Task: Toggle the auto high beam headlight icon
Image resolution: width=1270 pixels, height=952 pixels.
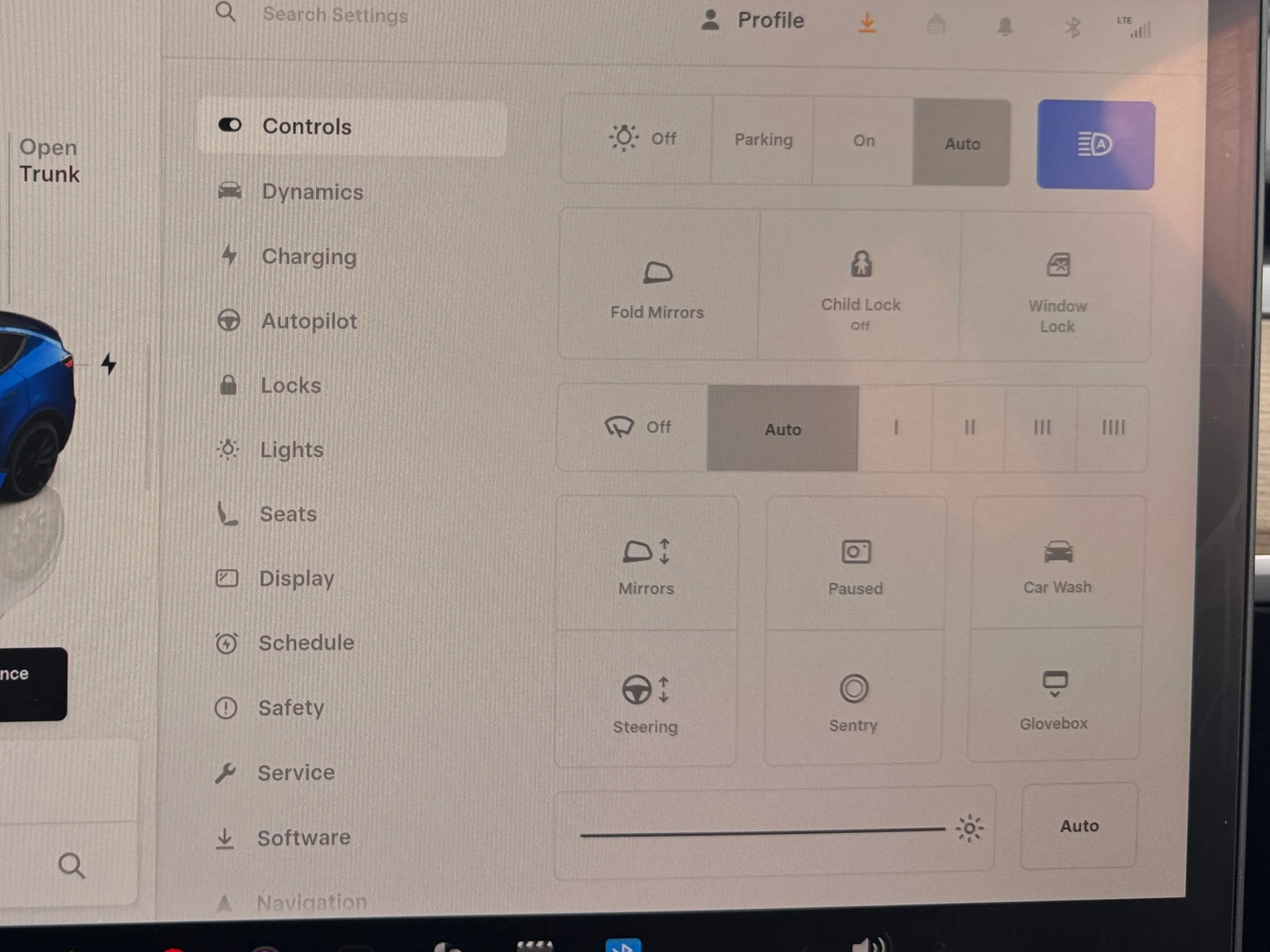Action: 1095,144
